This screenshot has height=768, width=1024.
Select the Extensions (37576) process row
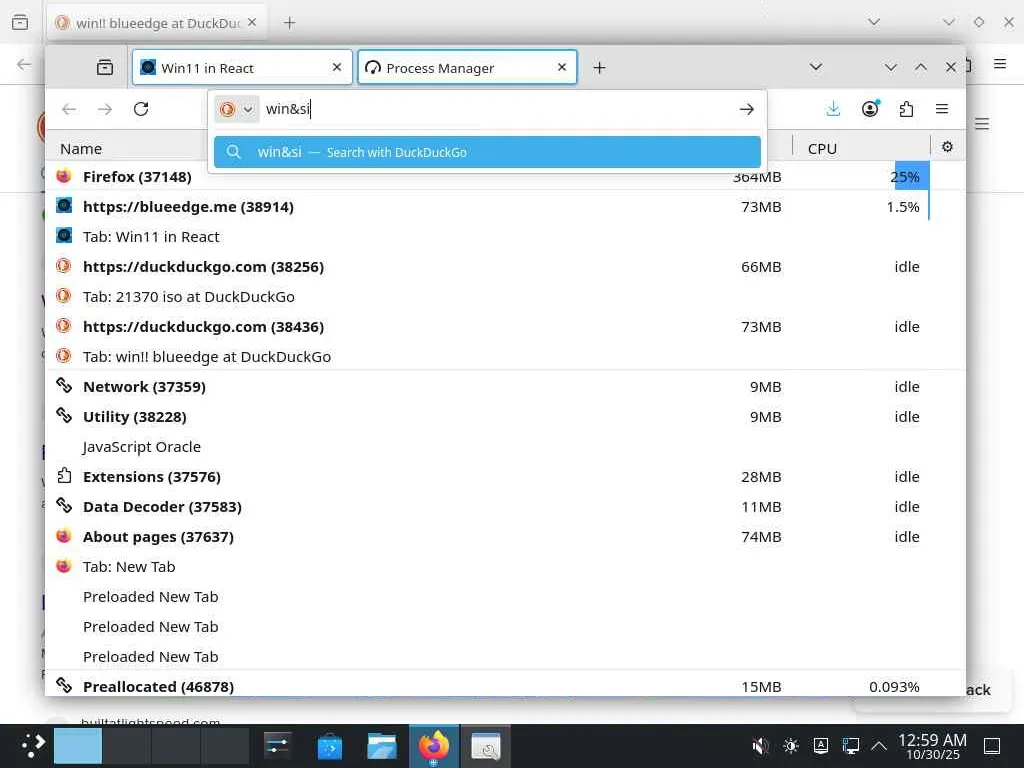(505, 477)
